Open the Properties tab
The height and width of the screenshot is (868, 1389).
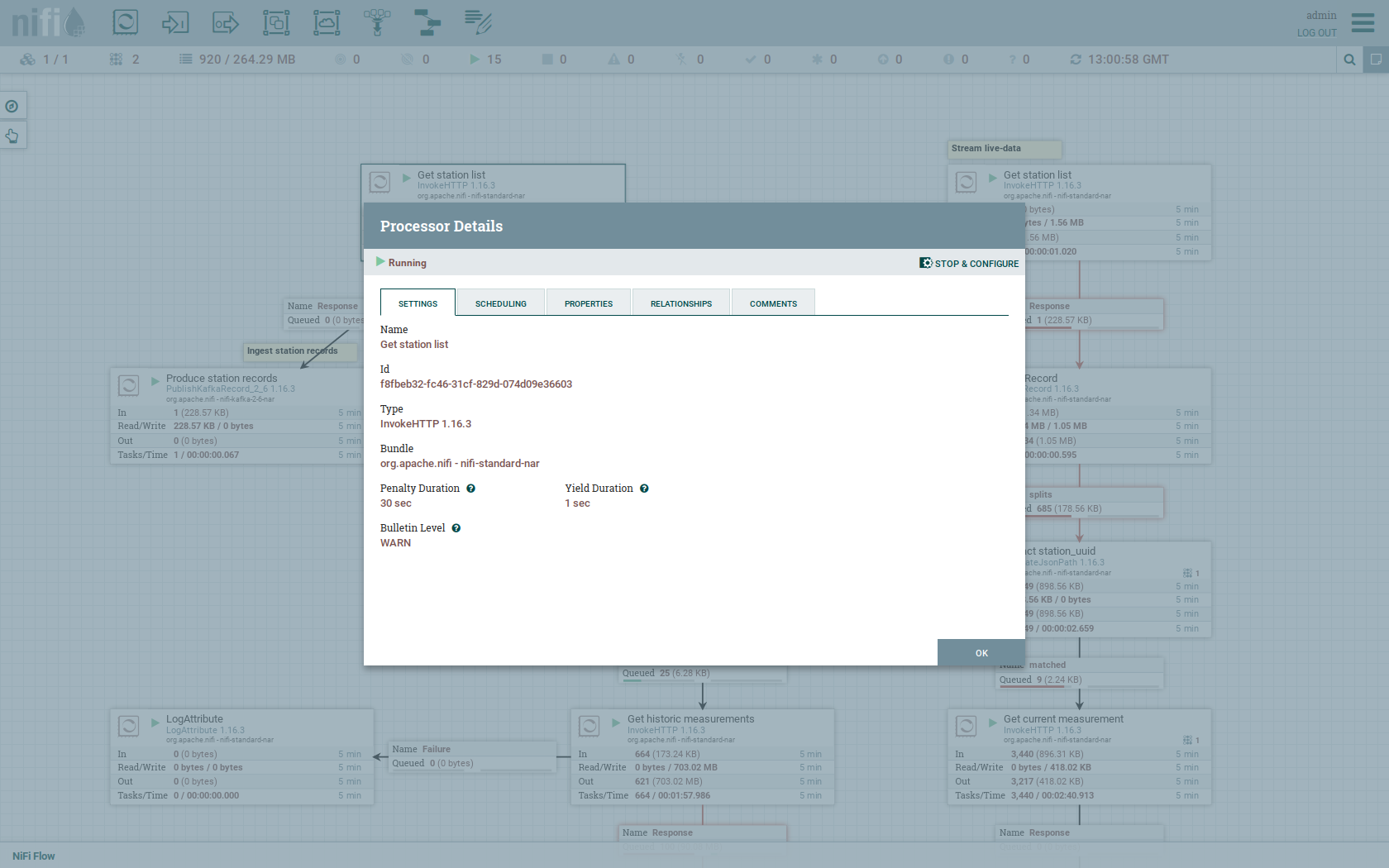point(588,303)
